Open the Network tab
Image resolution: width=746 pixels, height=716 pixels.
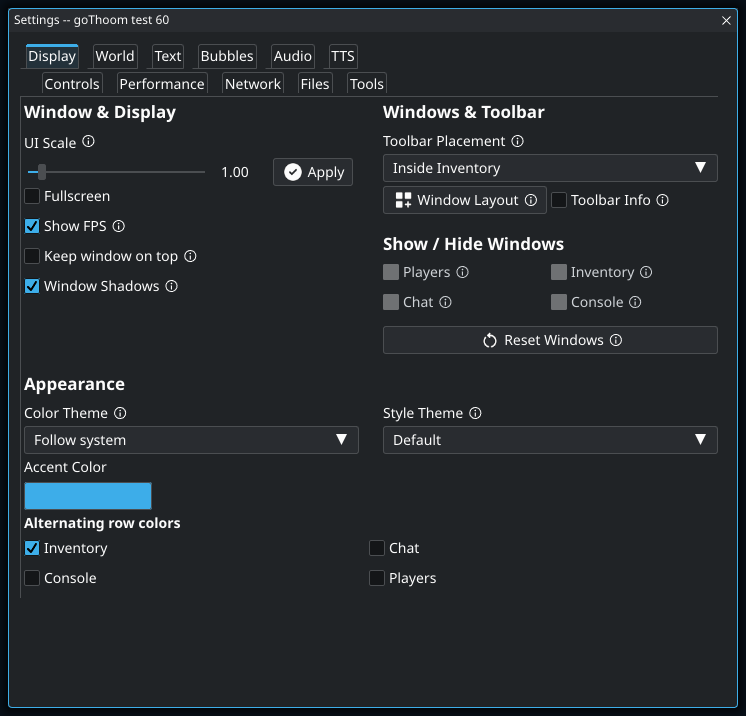253,84
